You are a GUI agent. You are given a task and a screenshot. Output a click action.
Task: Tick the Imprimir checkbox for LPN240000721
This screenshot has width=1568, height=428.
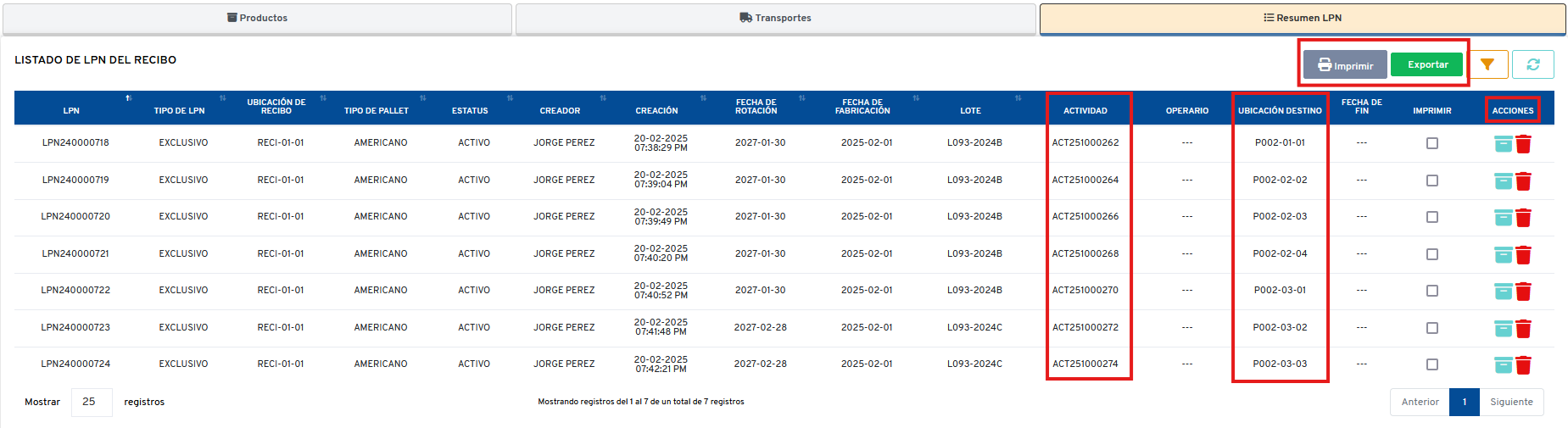click(1432, 254)
